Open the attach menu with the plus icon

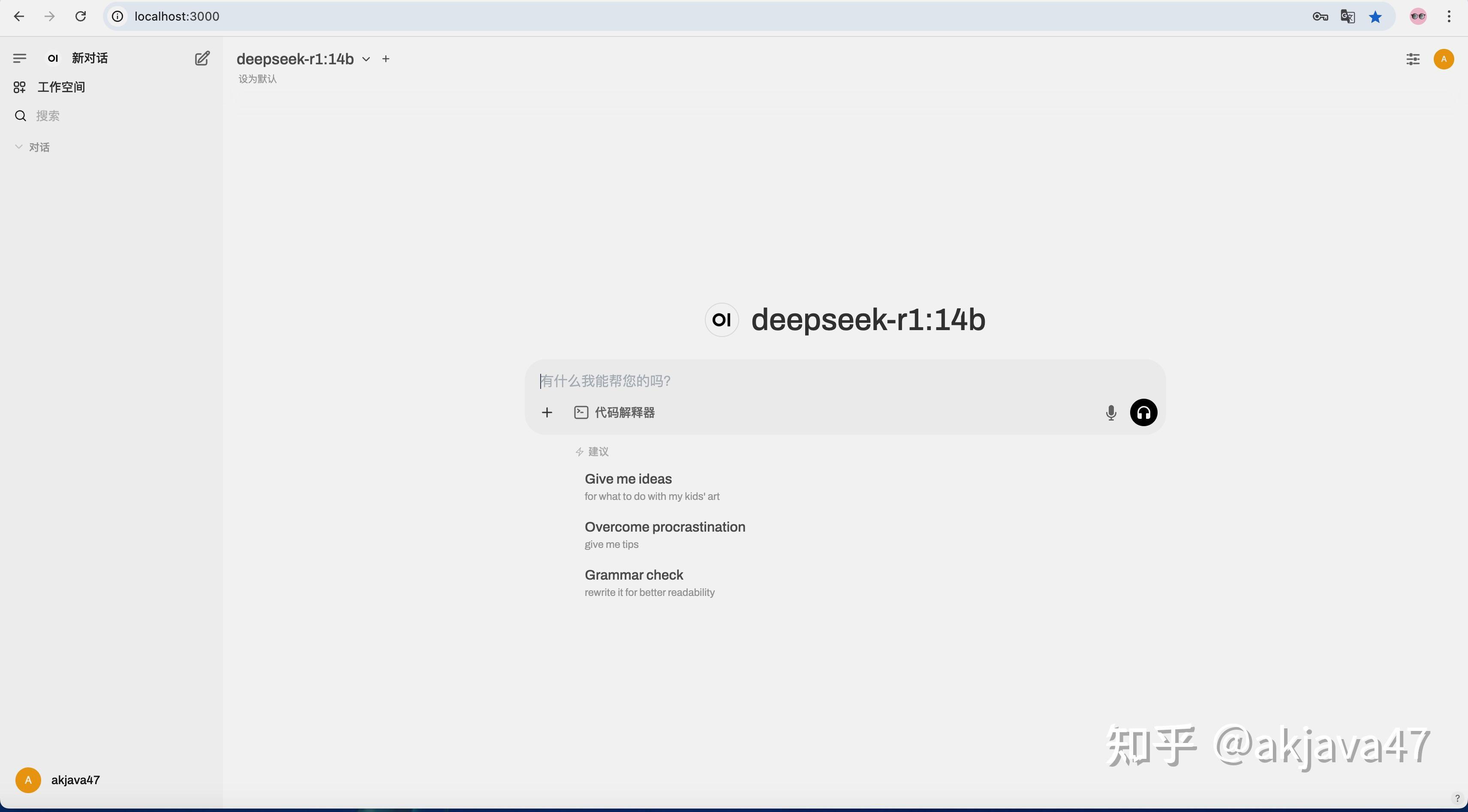click(x=547, y=412)
